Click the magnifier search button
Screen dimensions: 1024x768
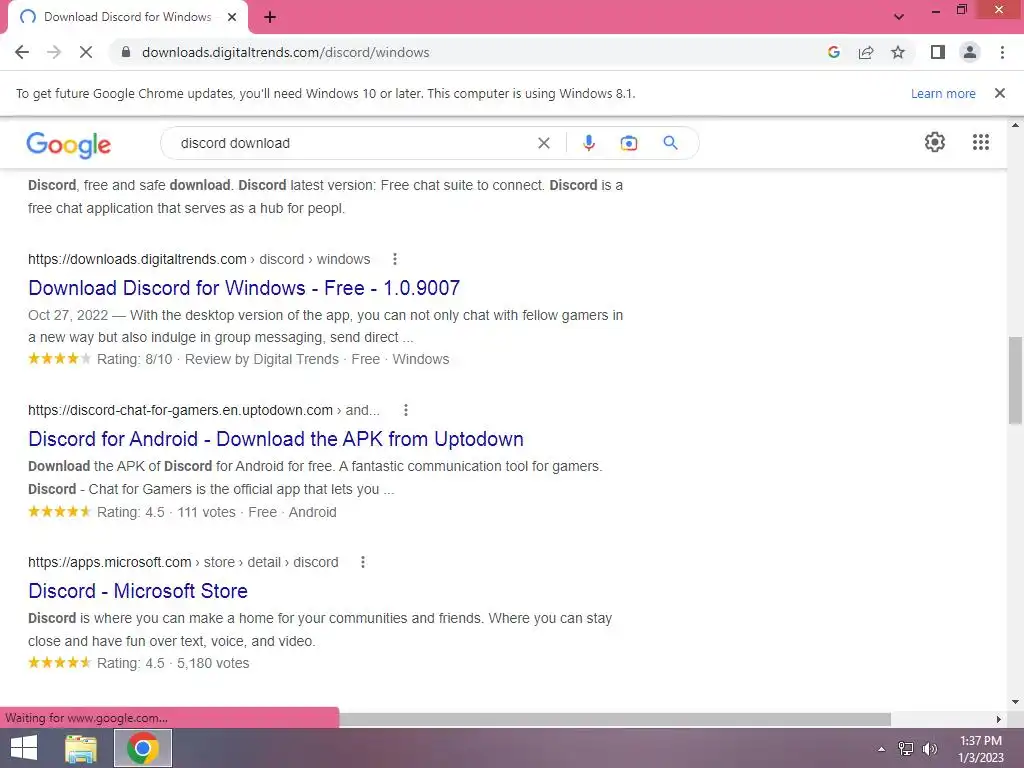point(670,143)
